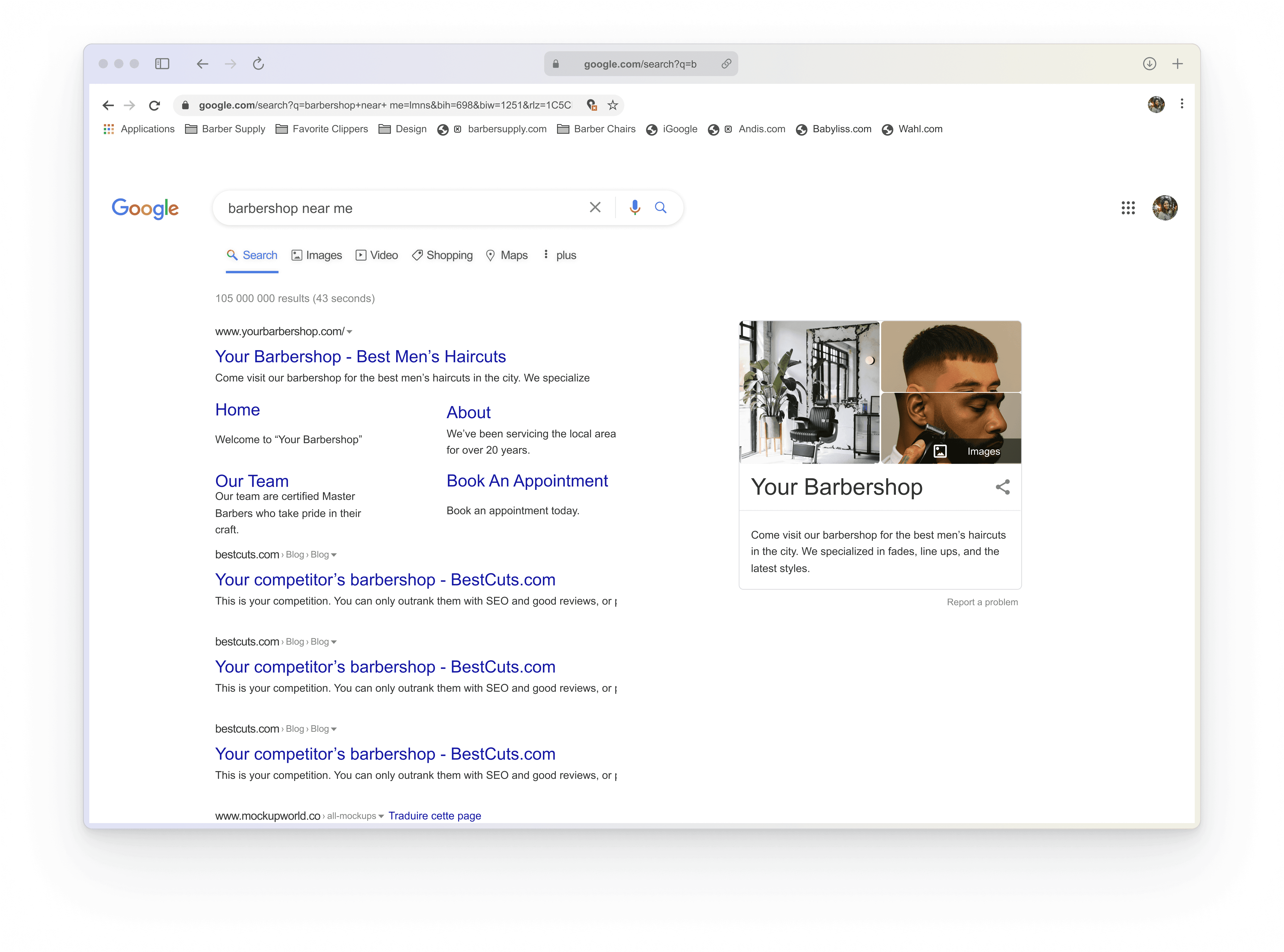Expand the yourbarbershop.com URL dropdown arrow
Screen dimensions: 1284x952
[x=350, y=332]
